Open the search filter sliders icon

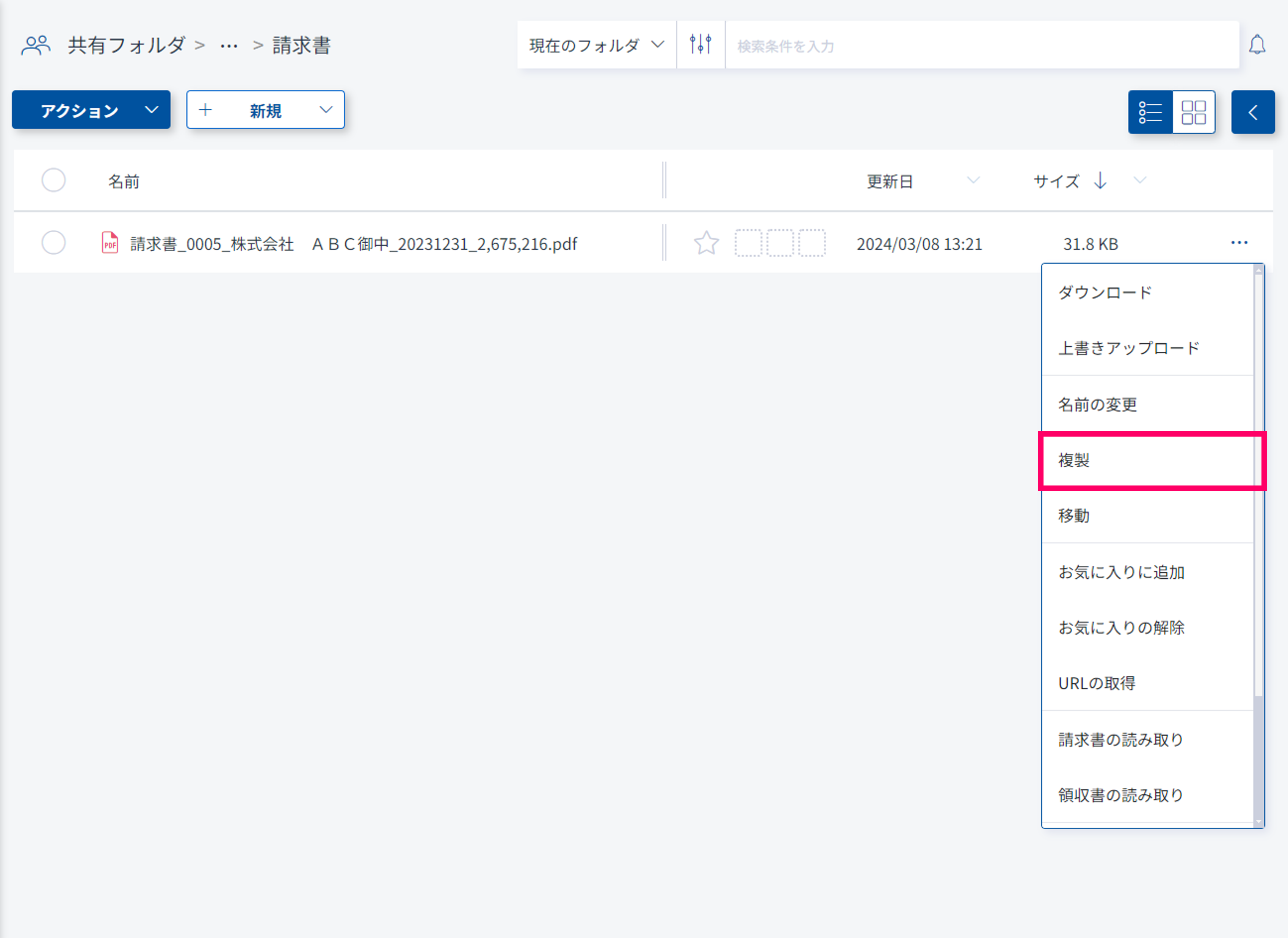pos(700,44)
